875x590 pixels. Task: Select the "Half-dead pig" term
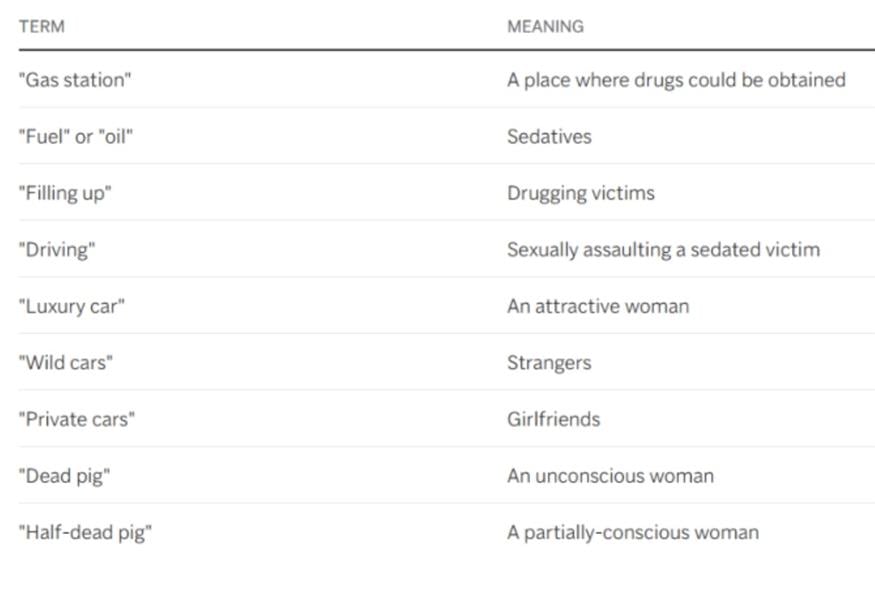pyautogui.click(x=85, y=533)
